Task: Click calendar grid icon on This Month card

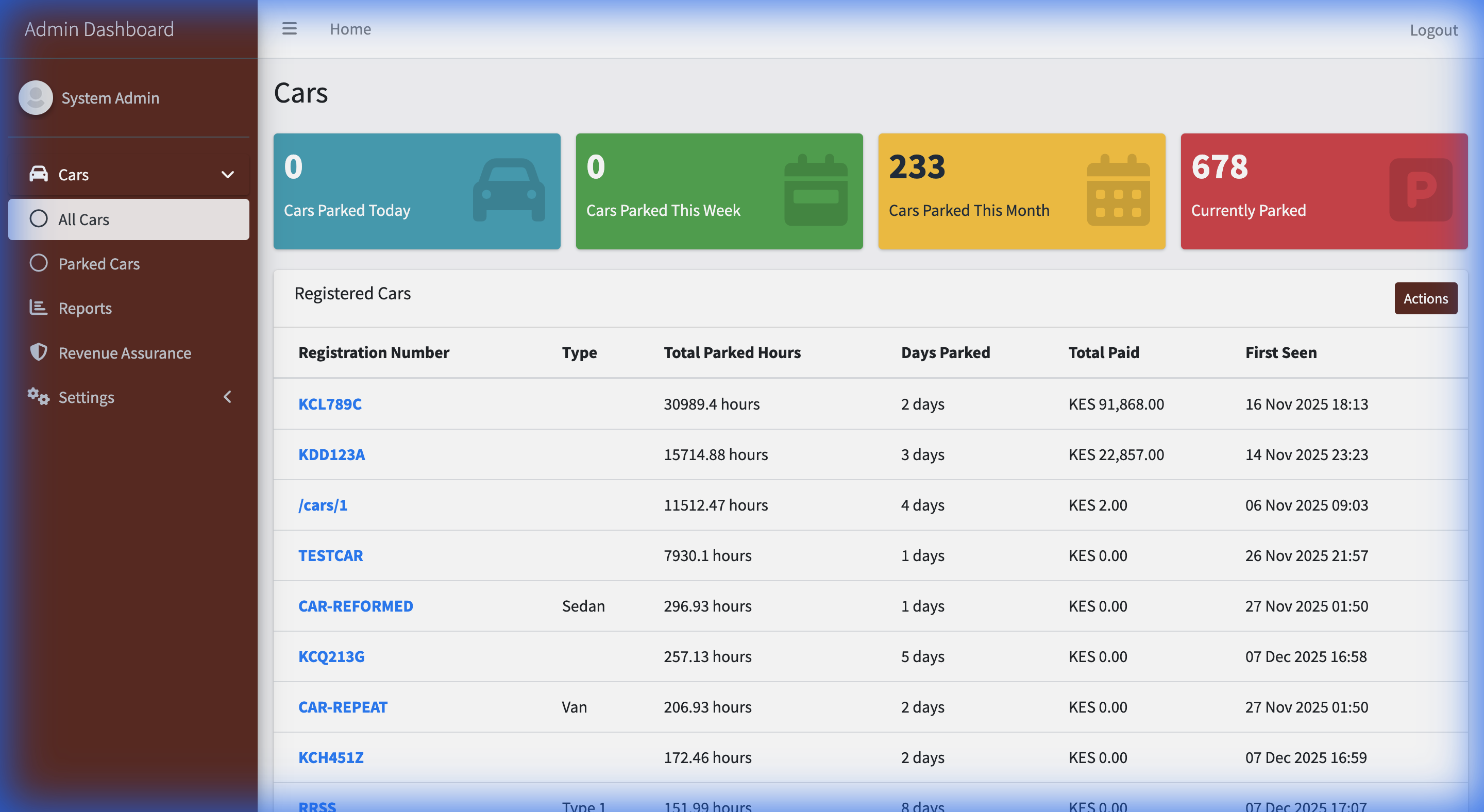Action: pyautogui.click(x=1118, y=190)
